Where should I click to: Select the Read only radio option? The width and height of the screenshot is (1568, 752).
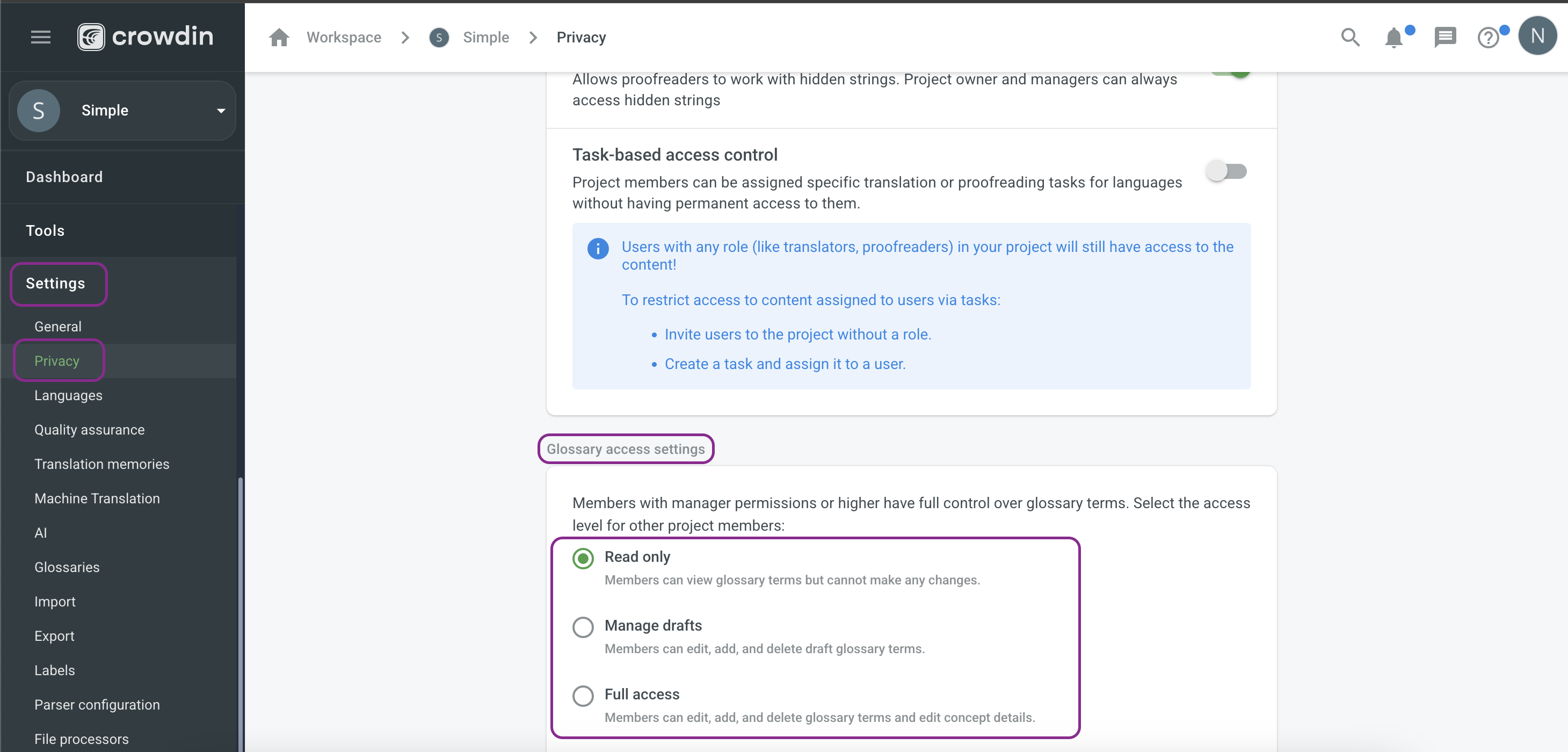583,558
